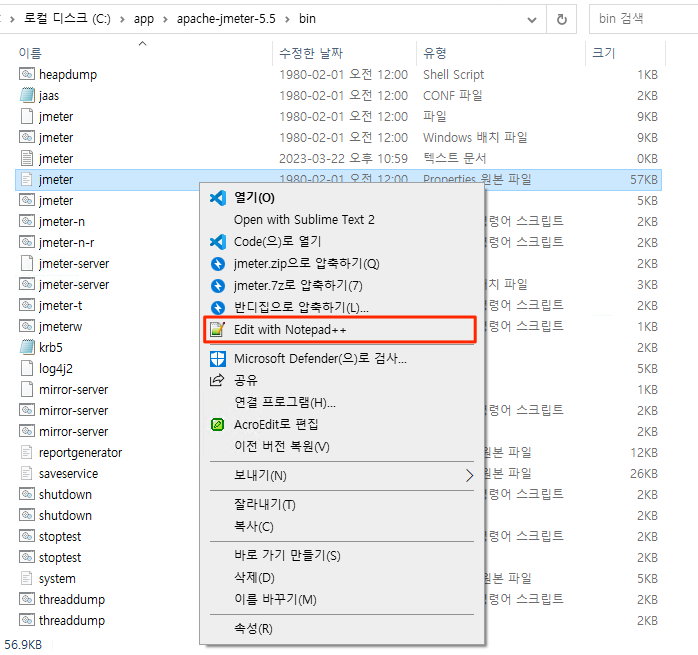Click the refresh icon beside the address bar

562,19
